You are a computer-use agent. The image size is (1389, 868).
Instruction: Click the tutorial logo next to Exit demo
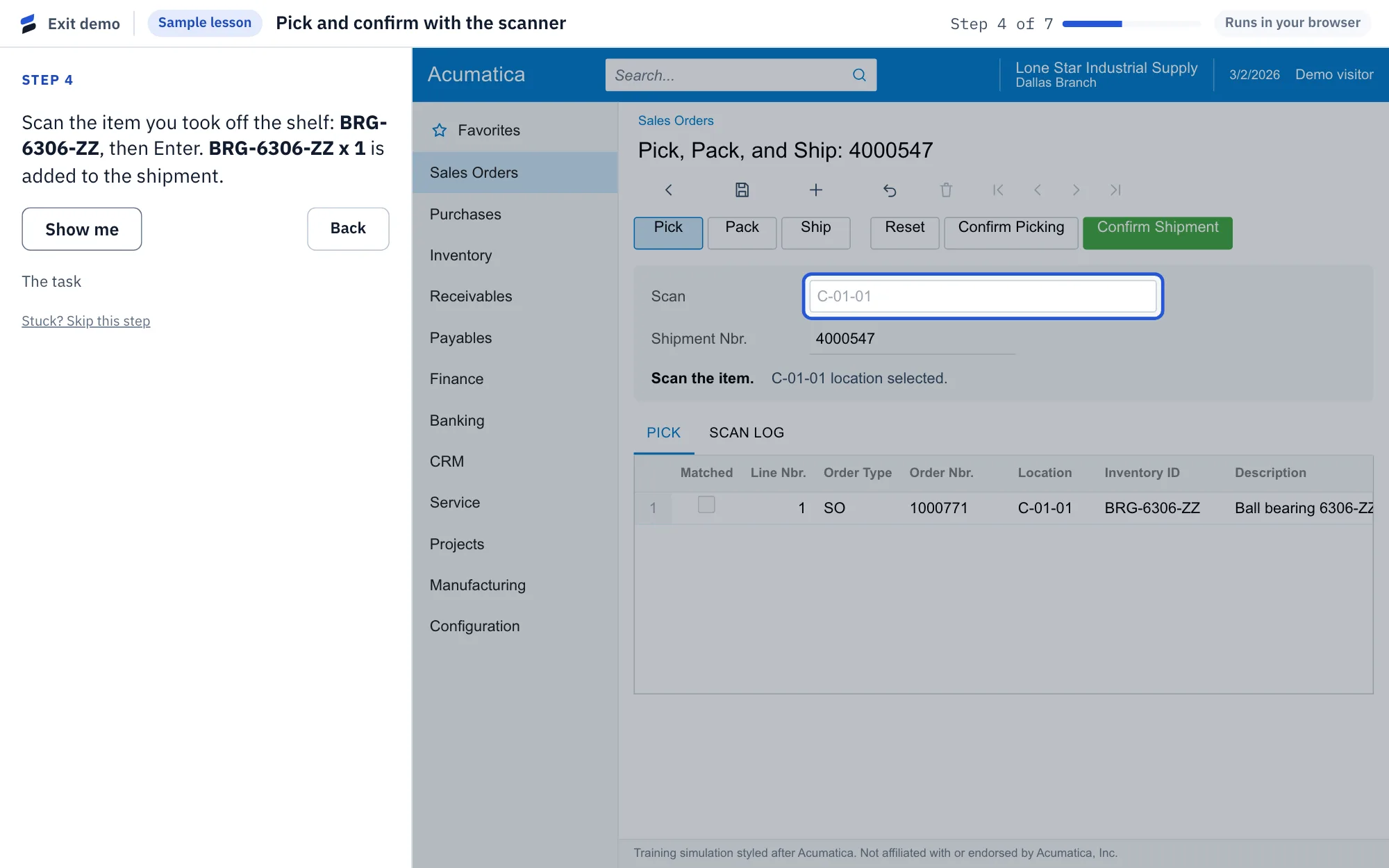(x=28, y=24)
